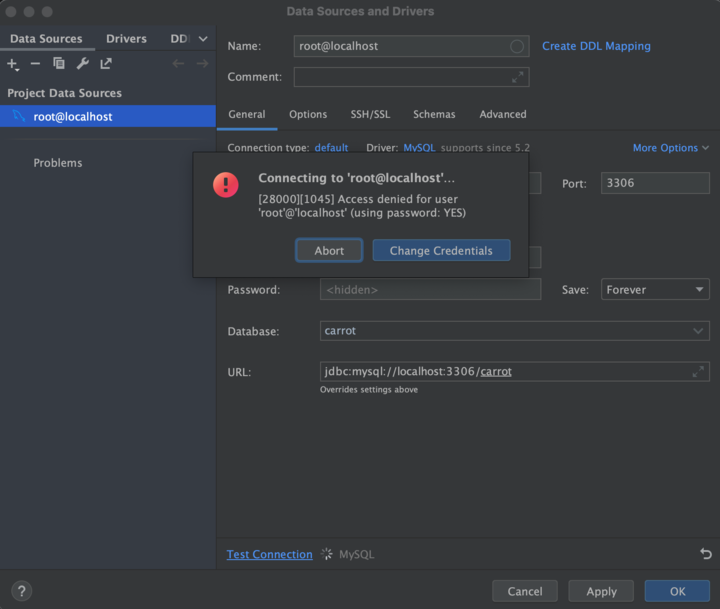Open the Save Forever dropdown
The height and width of the screenshot is (609, 720).
tap(655, 289)
